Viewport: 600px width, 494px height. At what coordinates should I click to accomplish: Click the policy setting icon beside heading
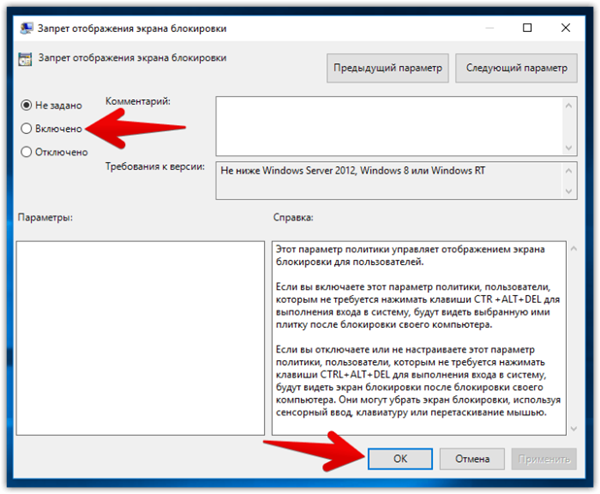tap(25, 59)
